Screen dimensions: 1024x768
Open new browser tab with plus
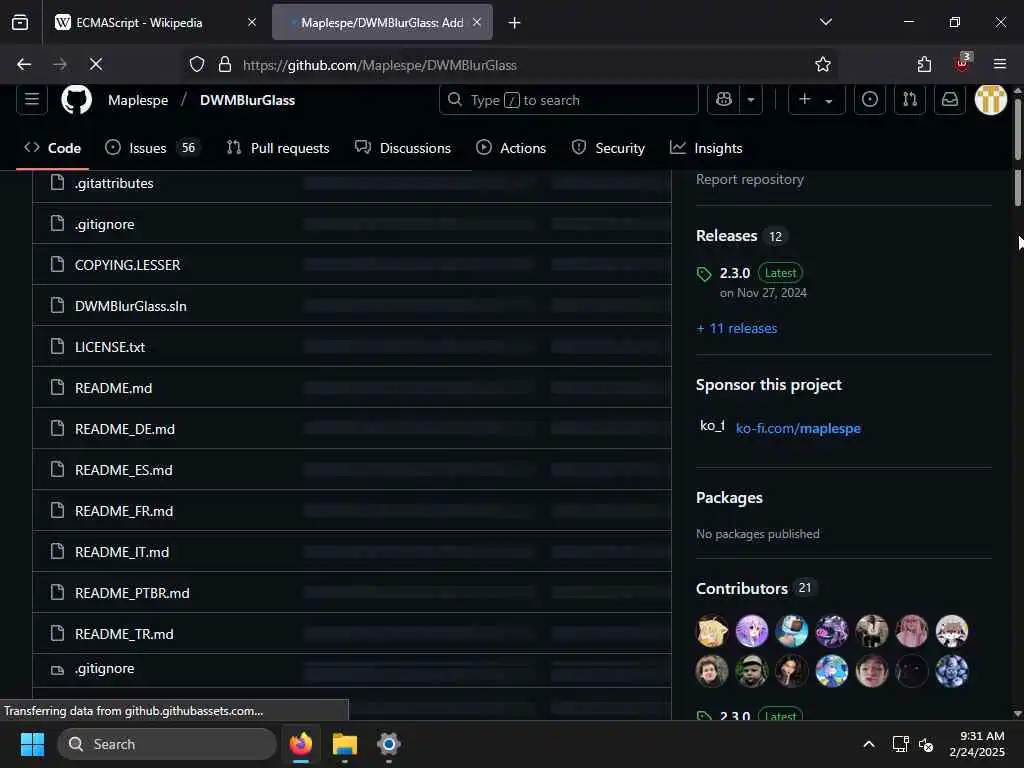click(514, 23)
